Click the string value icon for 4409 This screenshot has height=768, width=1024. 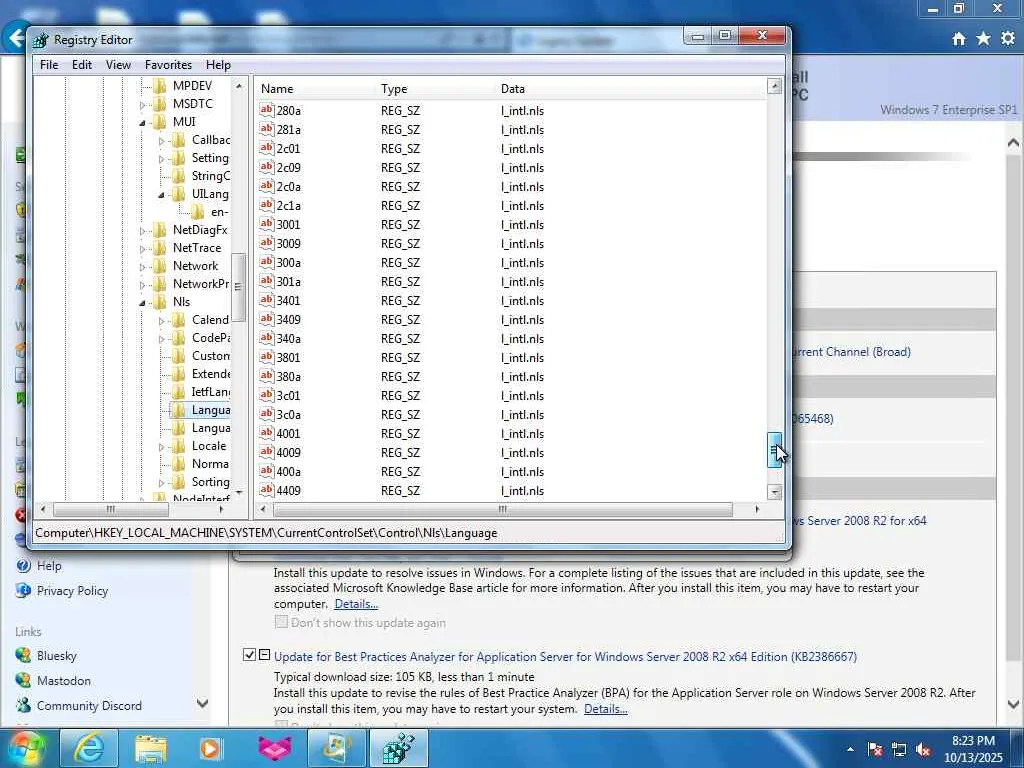pyautogui.click(x=266, y=490)
